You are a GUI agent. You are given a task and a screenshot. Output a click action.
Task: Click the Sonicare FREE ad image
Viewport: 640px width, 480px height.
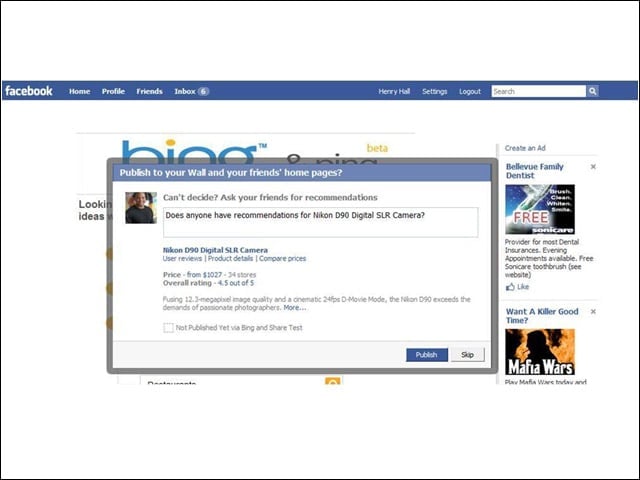pos(540,209)
